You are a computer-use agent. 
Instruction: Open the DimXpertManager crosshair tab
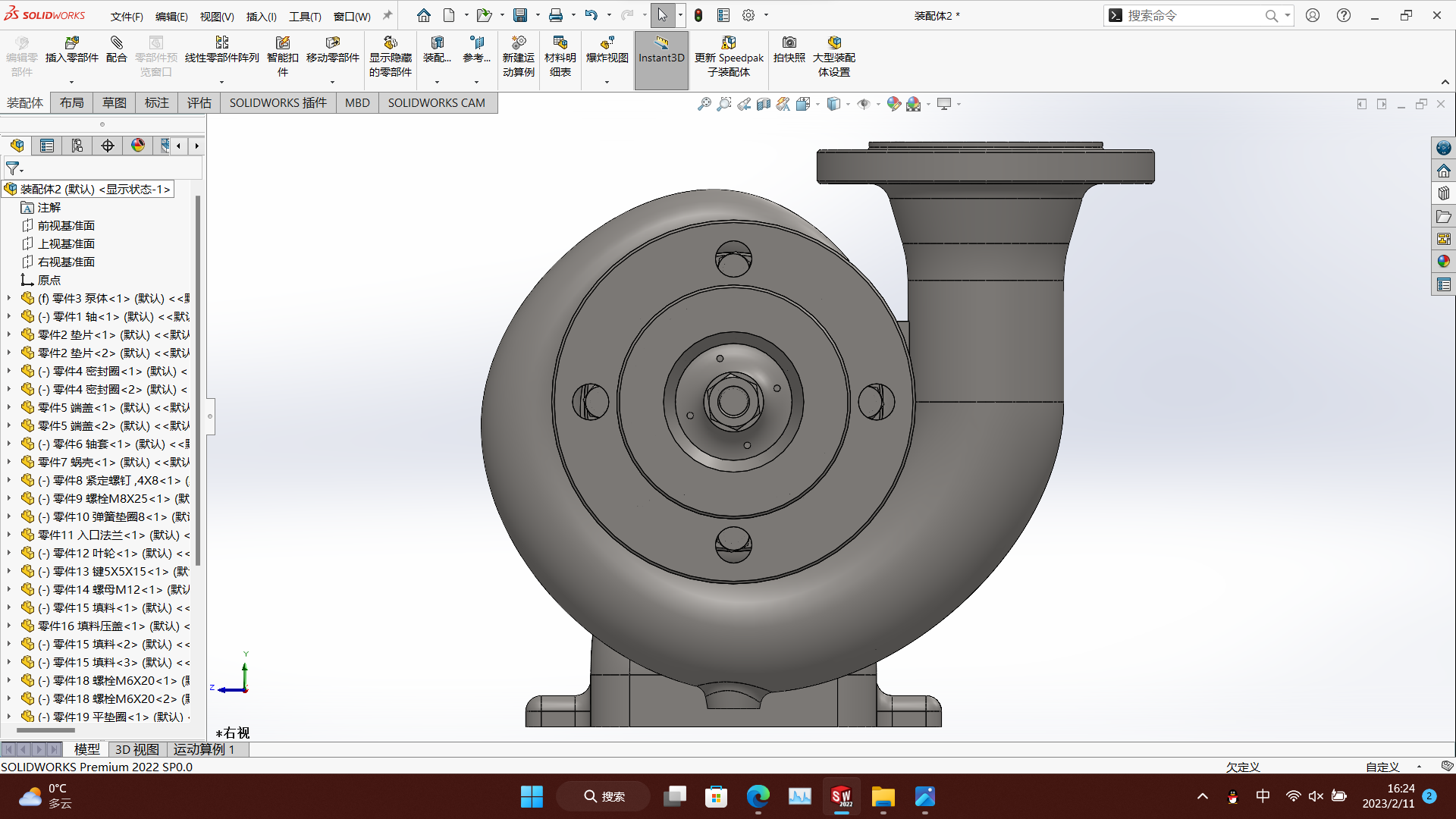[108, 146]
